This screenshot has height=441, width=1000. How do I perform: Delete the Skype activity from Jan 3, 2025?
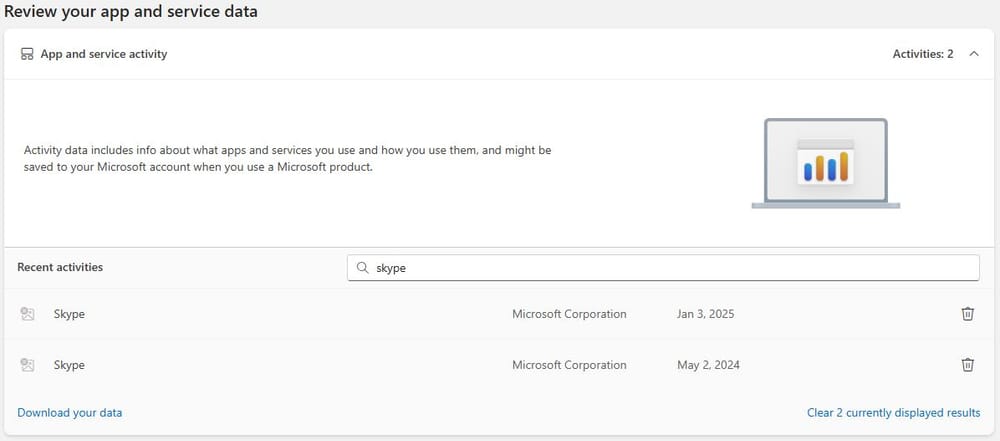(x=967, y=314)
